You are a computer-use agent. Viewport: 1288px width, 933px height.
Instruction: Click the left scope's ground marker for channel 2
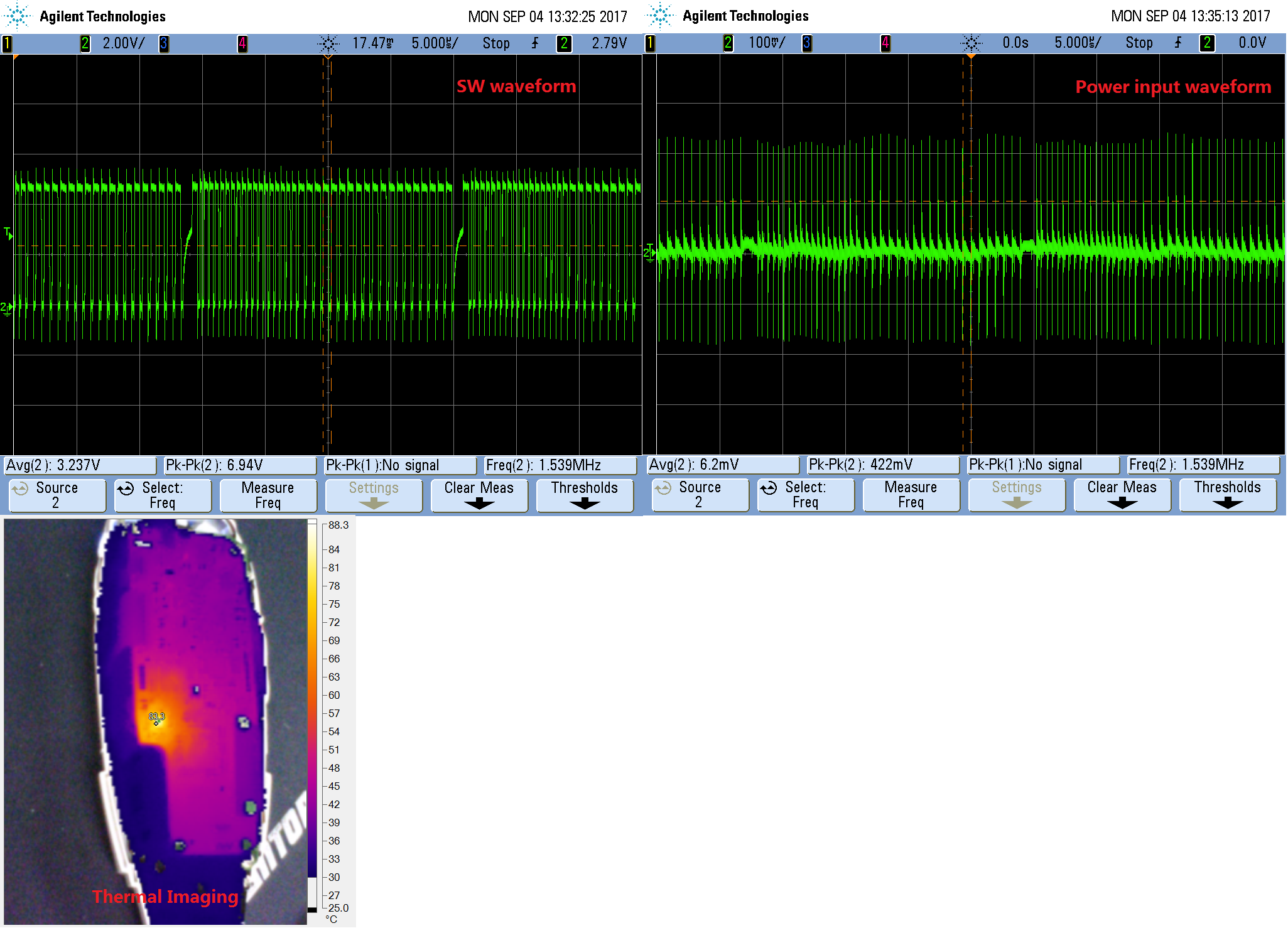pos(6,308)
